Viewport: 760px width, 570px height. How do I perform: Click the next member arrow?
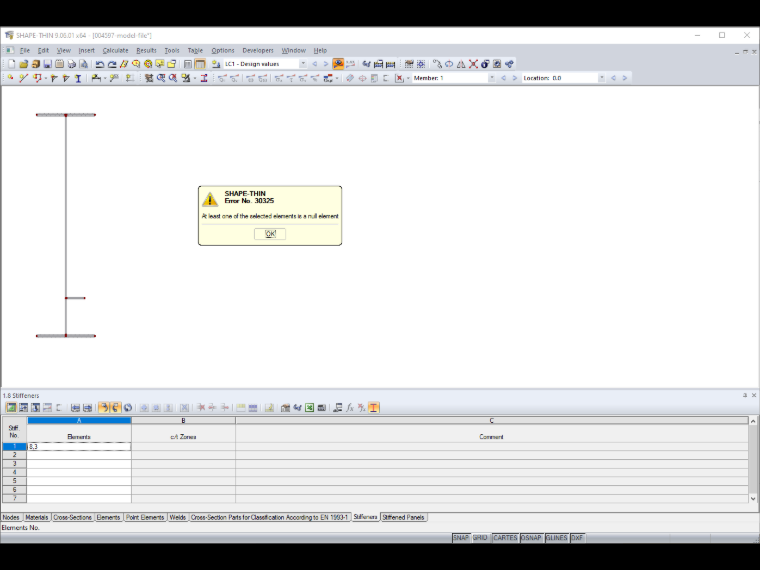pos(515,78)
